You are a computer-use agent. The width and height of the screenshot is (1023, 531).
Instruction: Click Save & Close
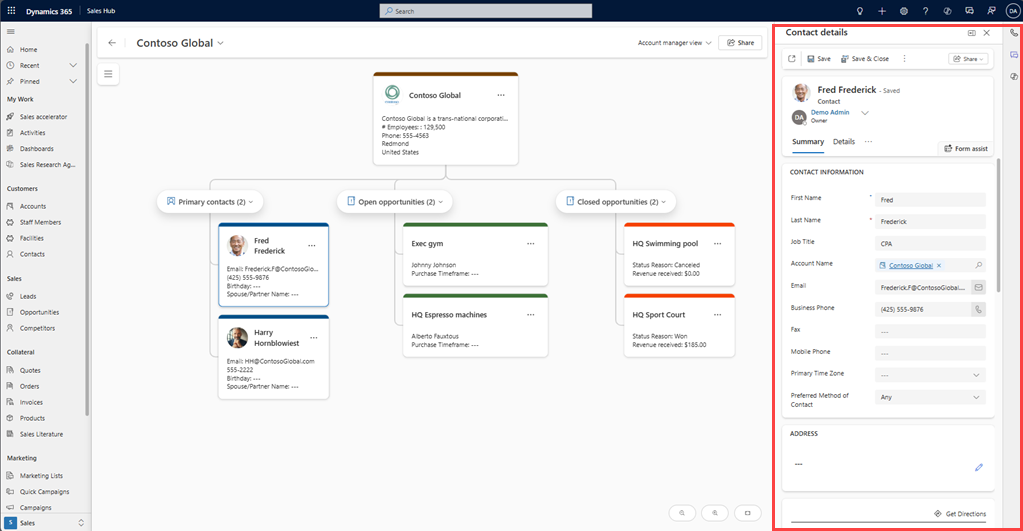click(864, 59)
